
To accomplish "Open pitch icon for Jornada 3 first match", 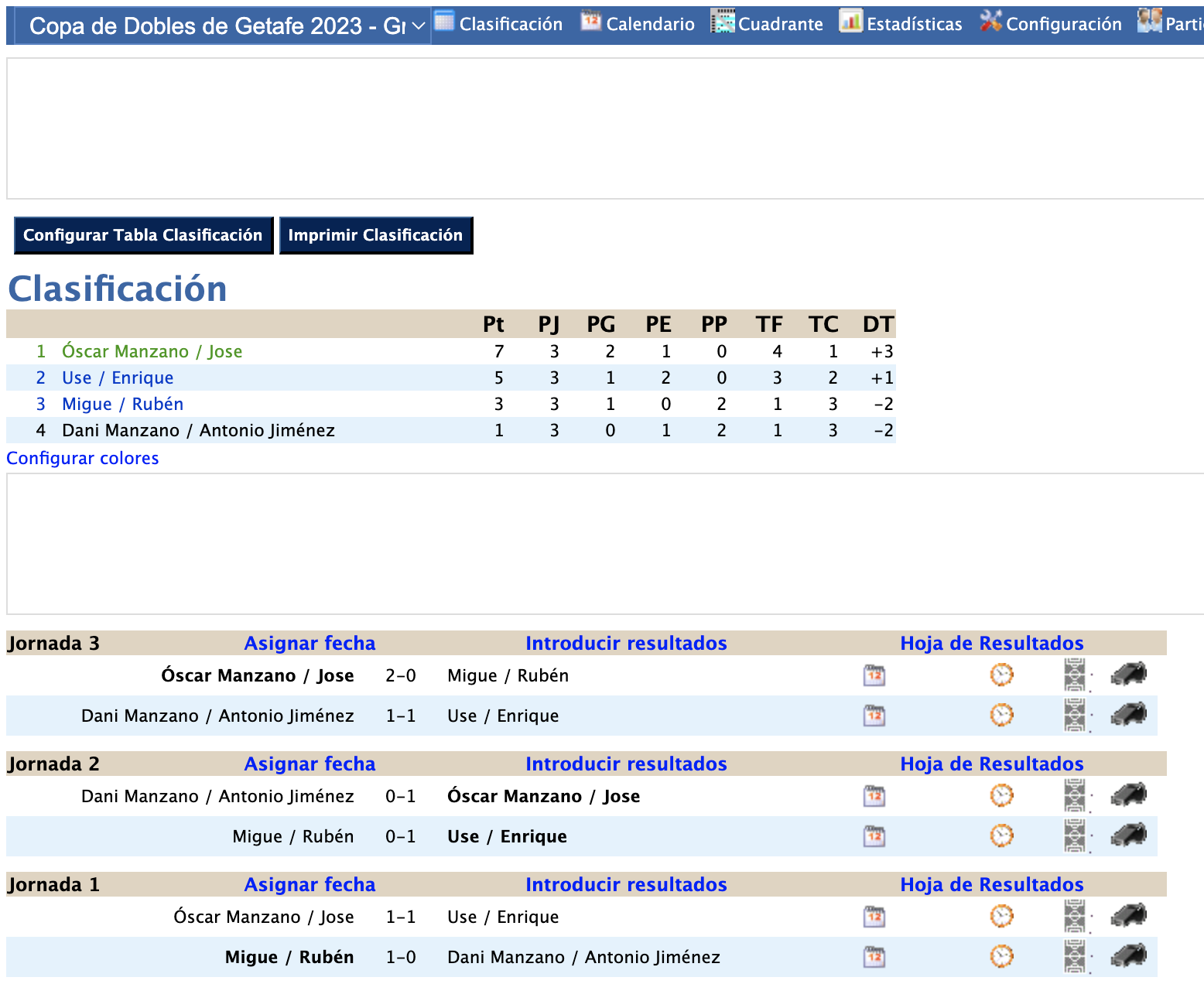I will [1075, 675].
